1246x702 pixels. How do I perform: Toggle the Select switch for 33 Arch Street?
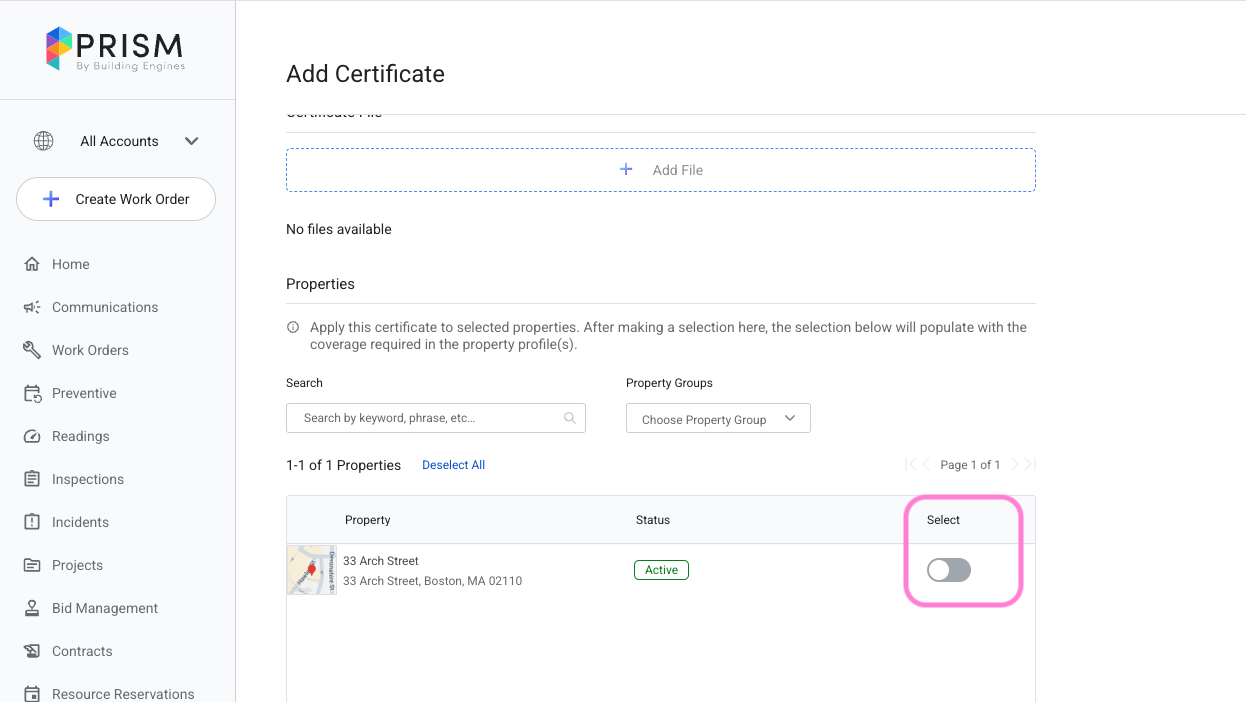[948, 570]
